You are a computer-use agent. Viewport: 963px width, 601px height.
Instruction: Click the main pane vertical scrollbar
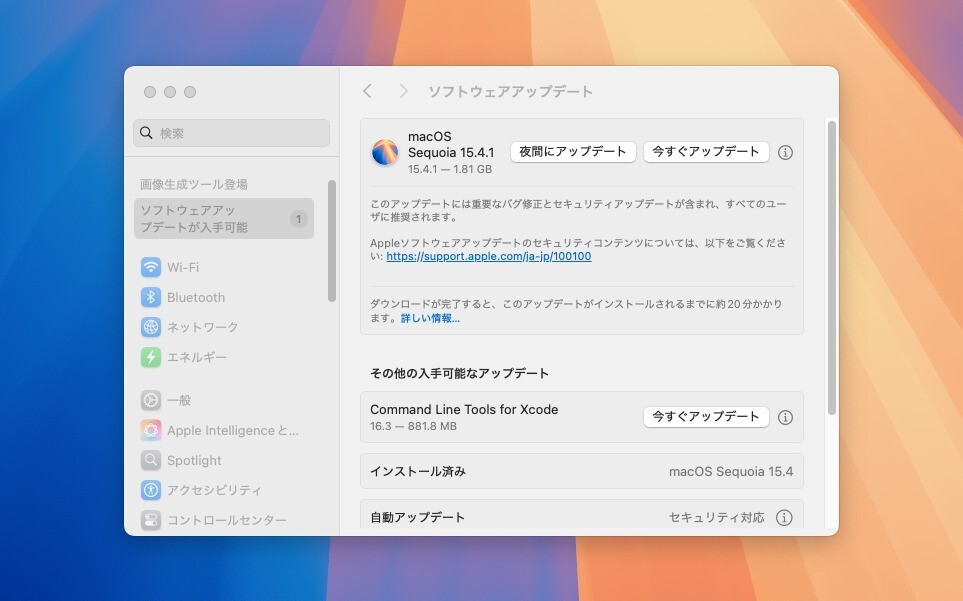pos(832,268)
